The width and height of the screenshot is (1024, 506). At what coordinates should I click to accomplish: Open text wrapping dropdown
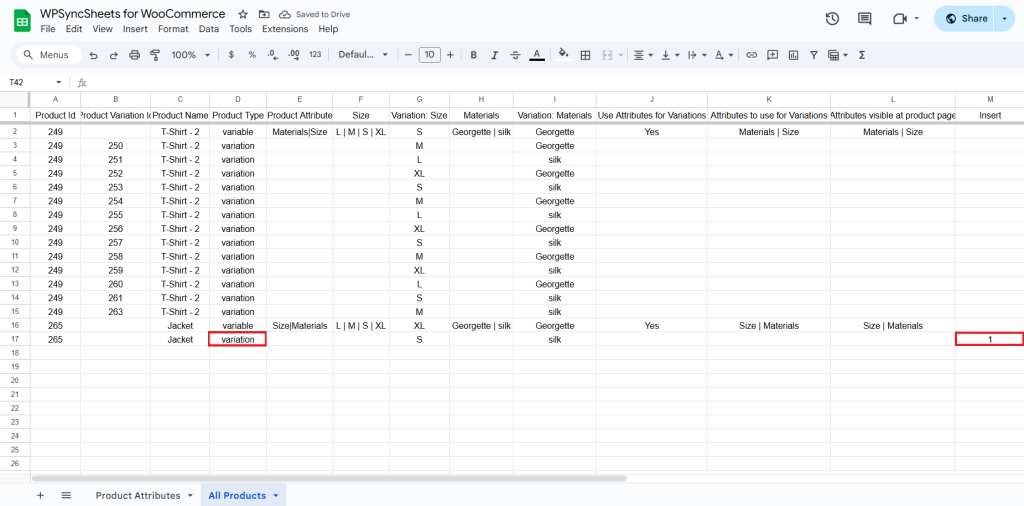(x=697, y=55)
